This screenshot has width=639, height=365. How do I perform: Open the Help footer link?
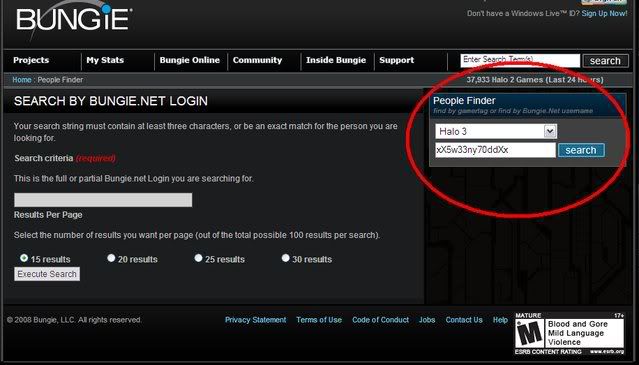pos(500,320)
